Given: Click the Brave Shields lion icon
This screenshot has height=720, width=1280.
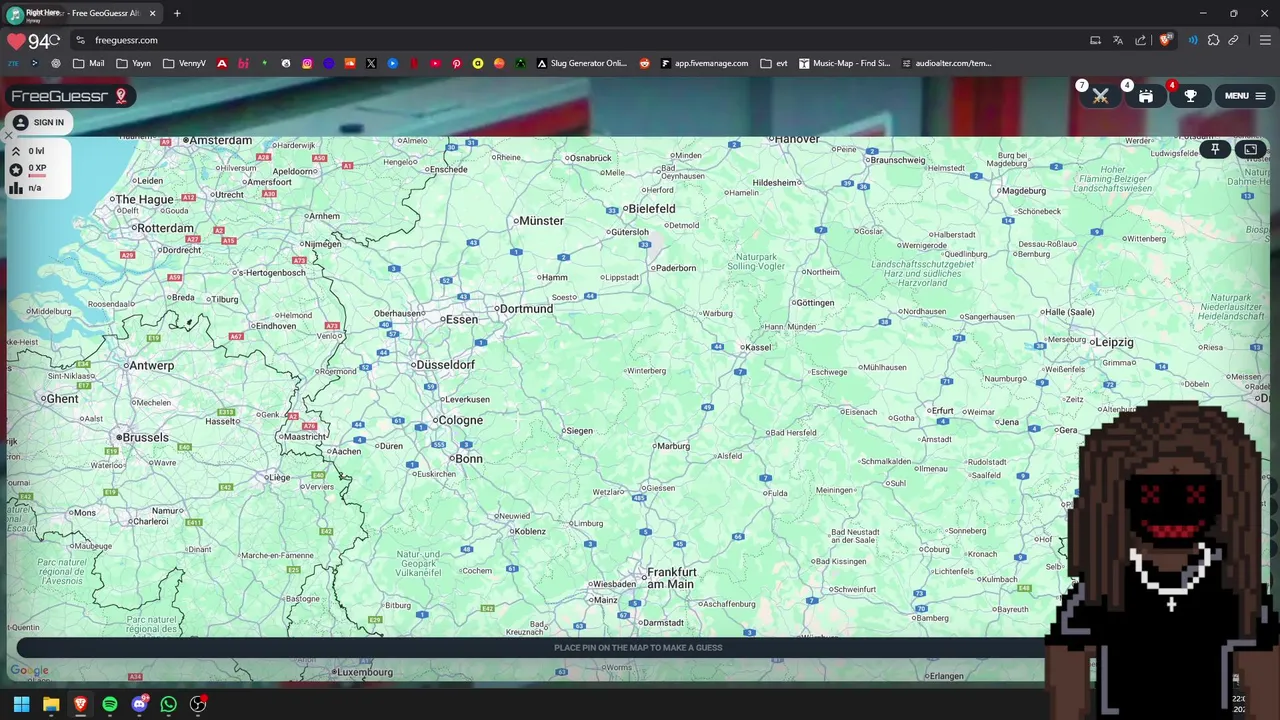Looking at the screenshot, I should coord(1165,40).
